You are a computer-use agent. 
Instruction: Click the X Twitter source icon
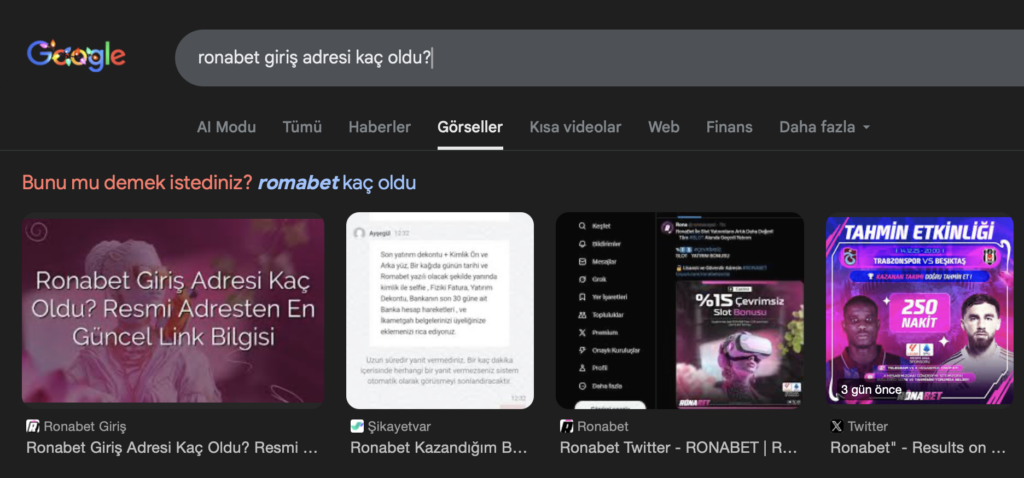pos(836,426)
